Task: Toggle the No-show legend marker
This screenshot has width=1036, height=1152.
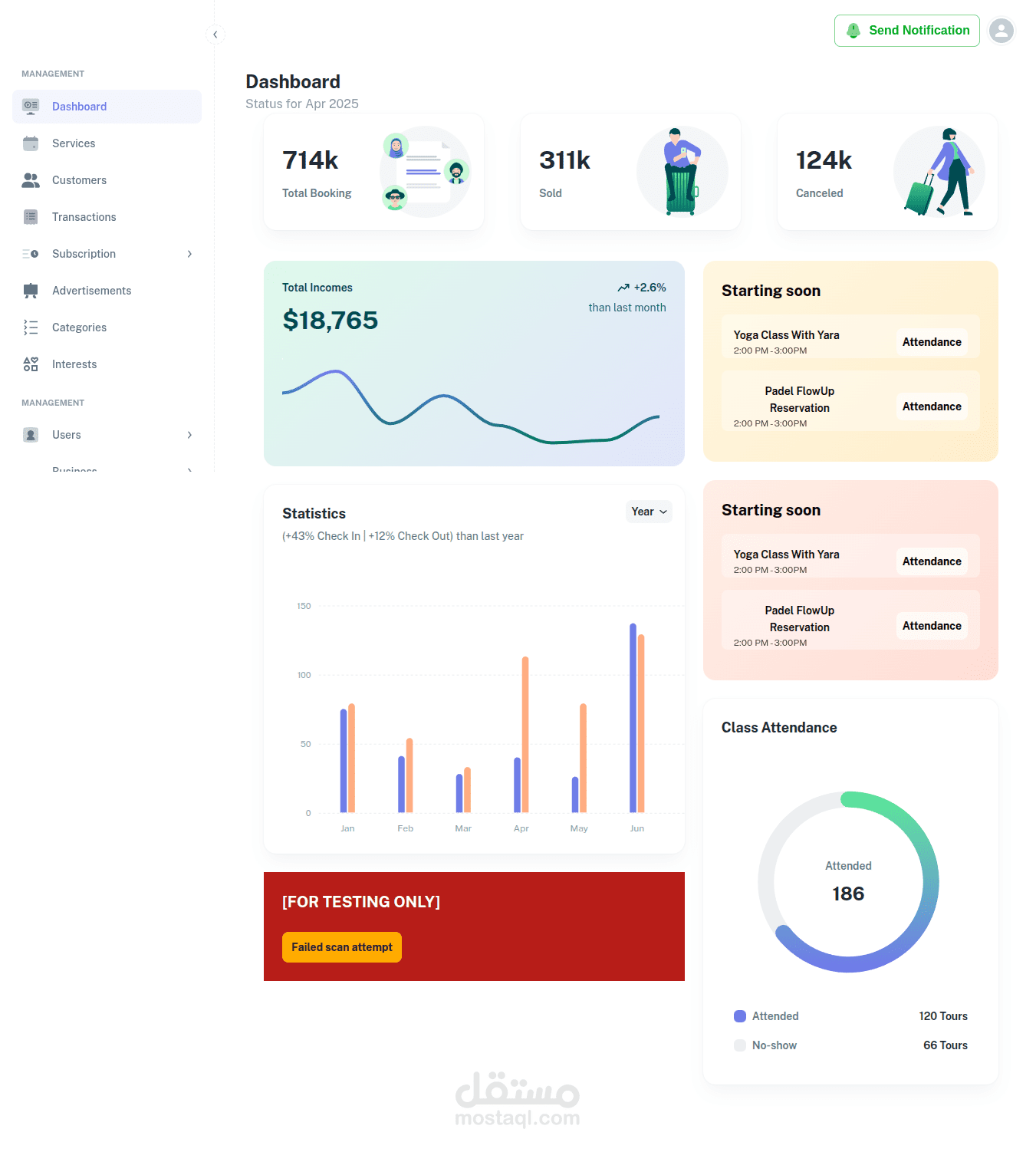Action: pos(739,1045)
